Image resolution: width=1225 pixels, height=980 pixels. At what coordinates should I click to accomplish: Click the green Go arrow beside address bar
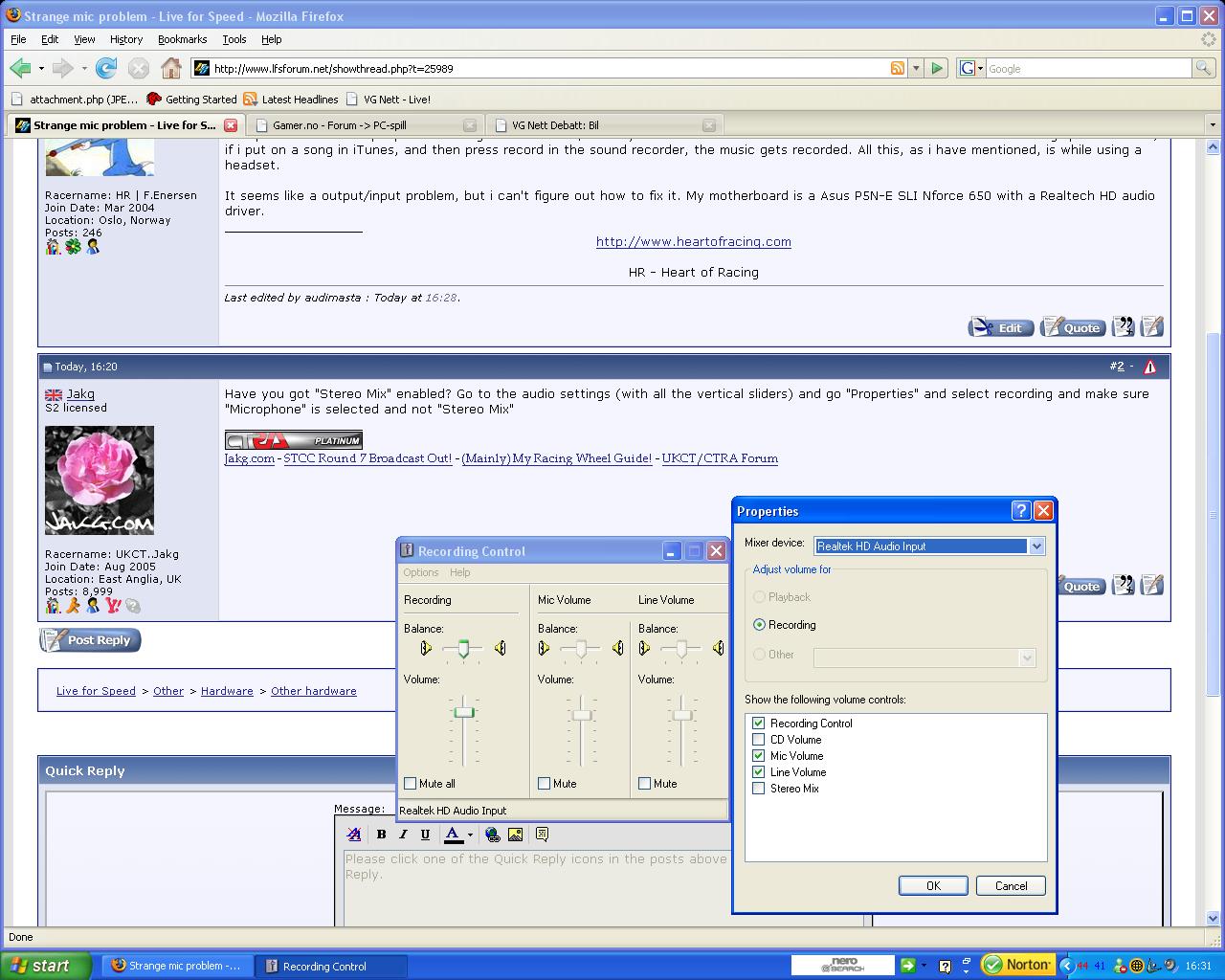pyautogui.click(x=937, y=68)
